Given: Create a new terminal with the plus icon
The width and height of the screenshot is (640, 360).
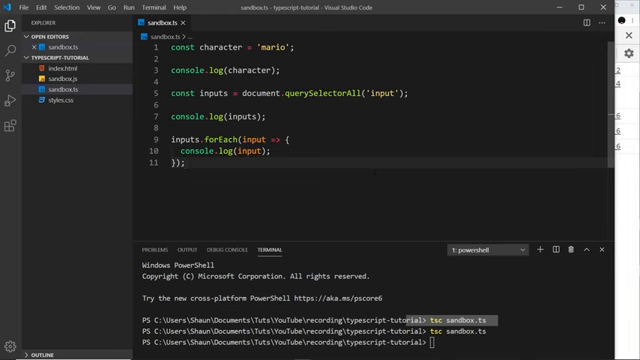Looking at the screenshot, I should click(540, 250).
